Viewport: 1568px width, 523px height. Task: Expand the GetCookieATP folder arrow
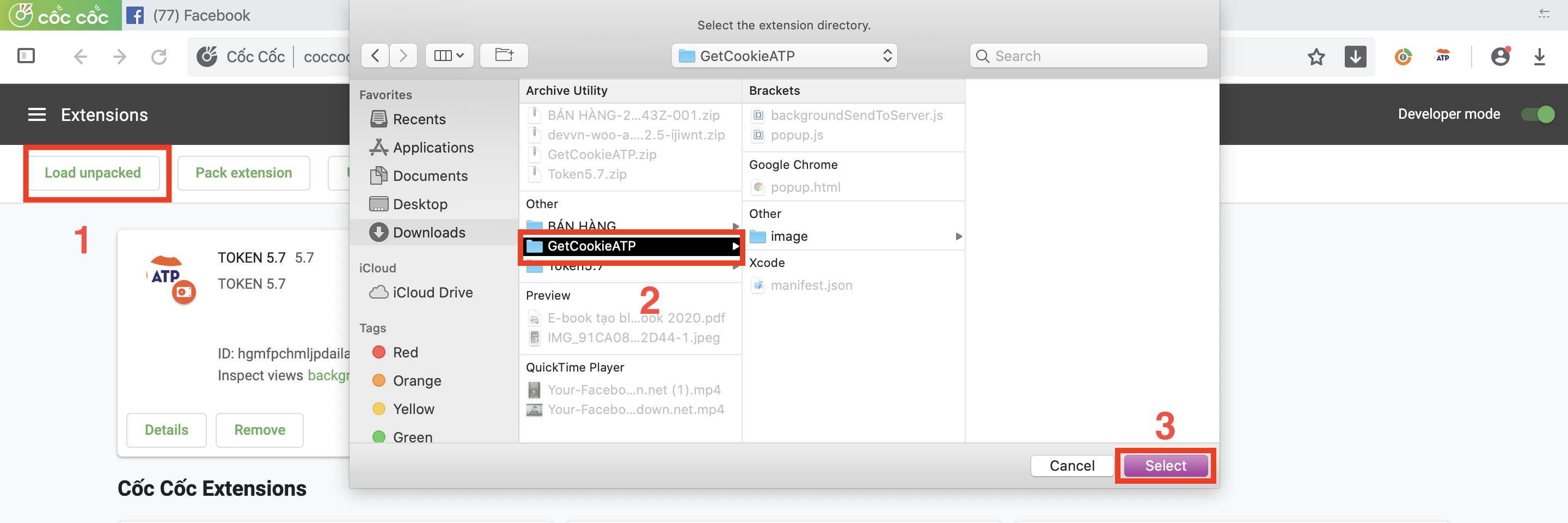(x=736, y=247)
